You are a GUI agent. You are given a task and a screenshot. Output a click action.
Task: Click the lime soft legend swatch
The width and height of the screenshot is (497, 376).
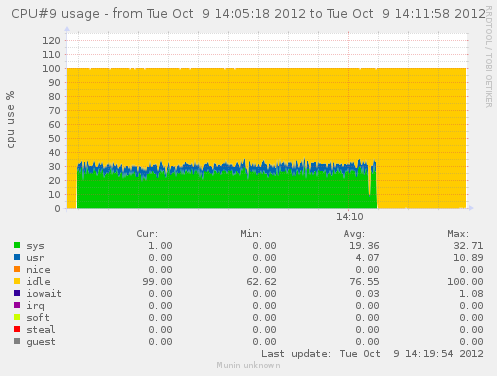point(17,317)
